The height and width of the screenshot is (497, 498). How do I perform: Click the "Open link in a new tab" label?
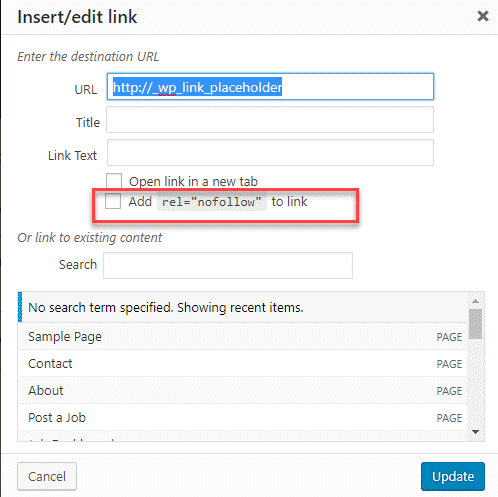coord(193,182)
